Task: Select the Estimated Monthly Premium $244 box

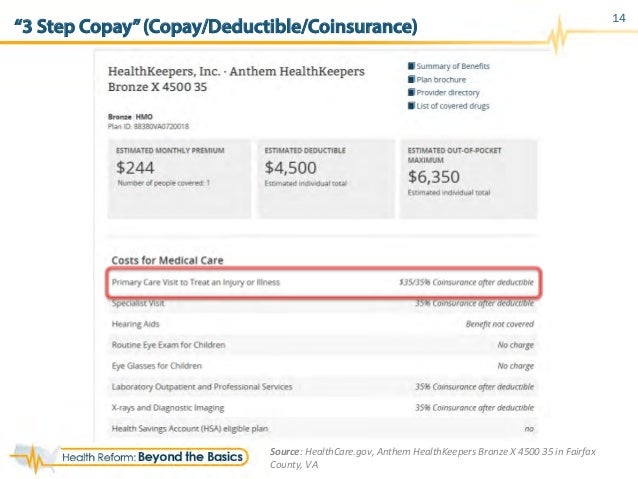Action: click(x=179, y=179)
